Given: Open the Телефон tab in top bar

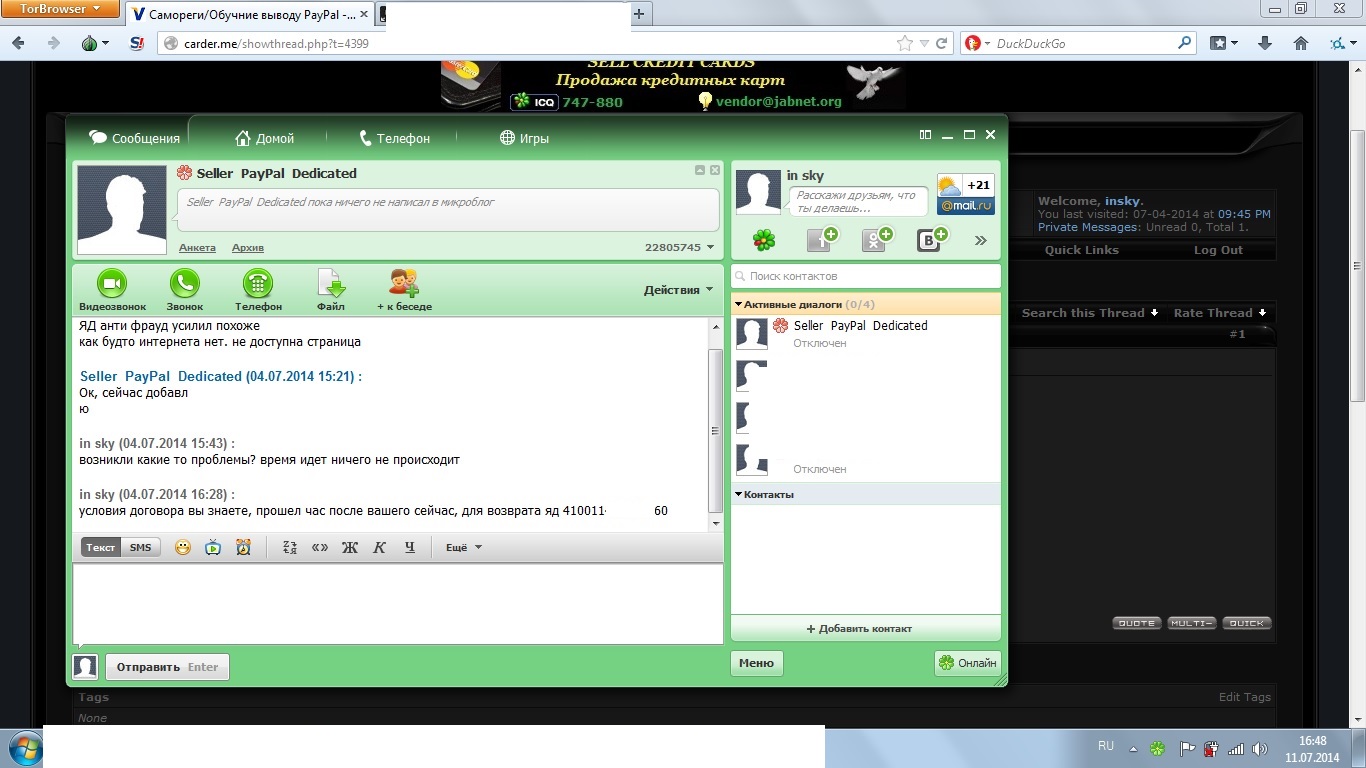Looking at the screenshot, I should (394, 138).
